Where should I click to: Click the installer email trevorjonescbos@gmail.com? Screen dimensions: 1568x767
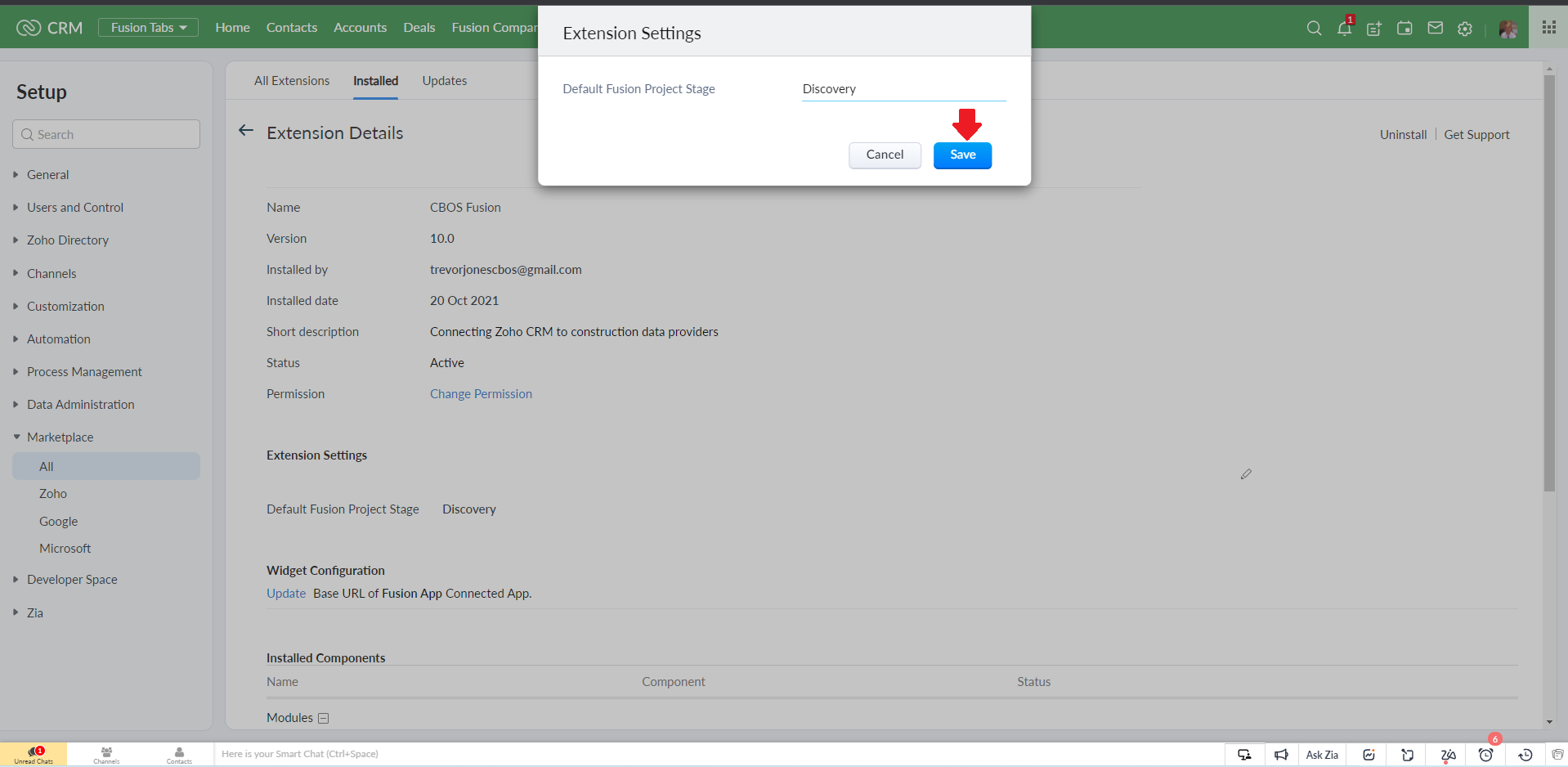coord(506,270)
